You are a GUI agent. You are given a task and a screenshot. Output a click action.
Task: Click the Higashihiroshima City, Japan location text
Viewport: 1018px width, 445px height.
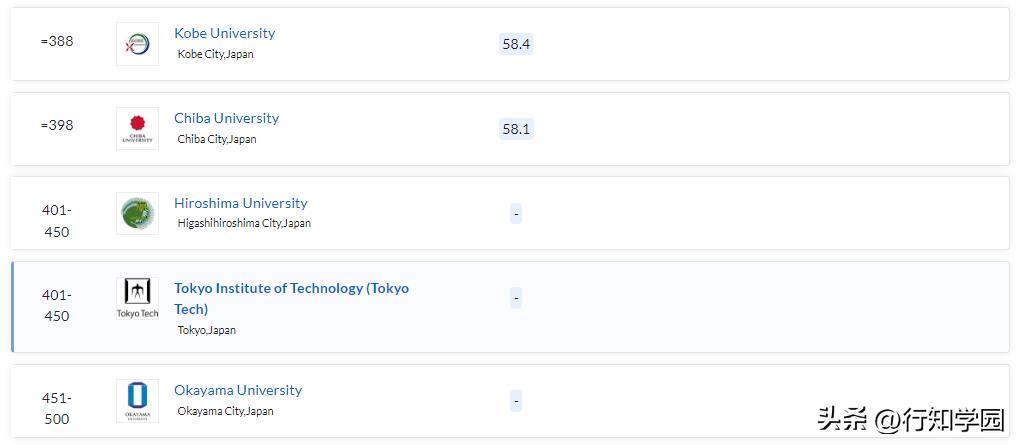point(244,223)
